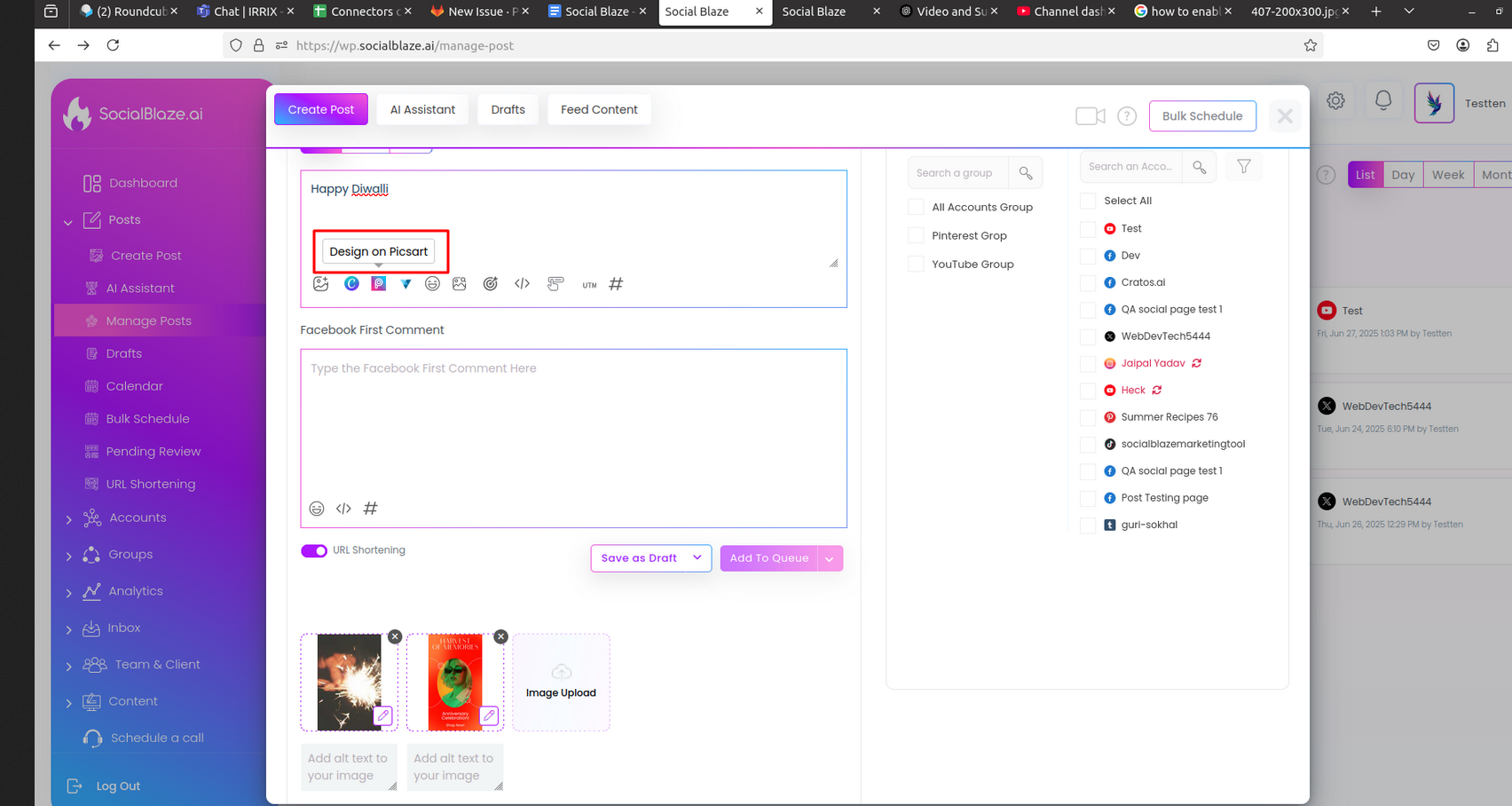Click search icon next to group search

tap(1026, 173)
